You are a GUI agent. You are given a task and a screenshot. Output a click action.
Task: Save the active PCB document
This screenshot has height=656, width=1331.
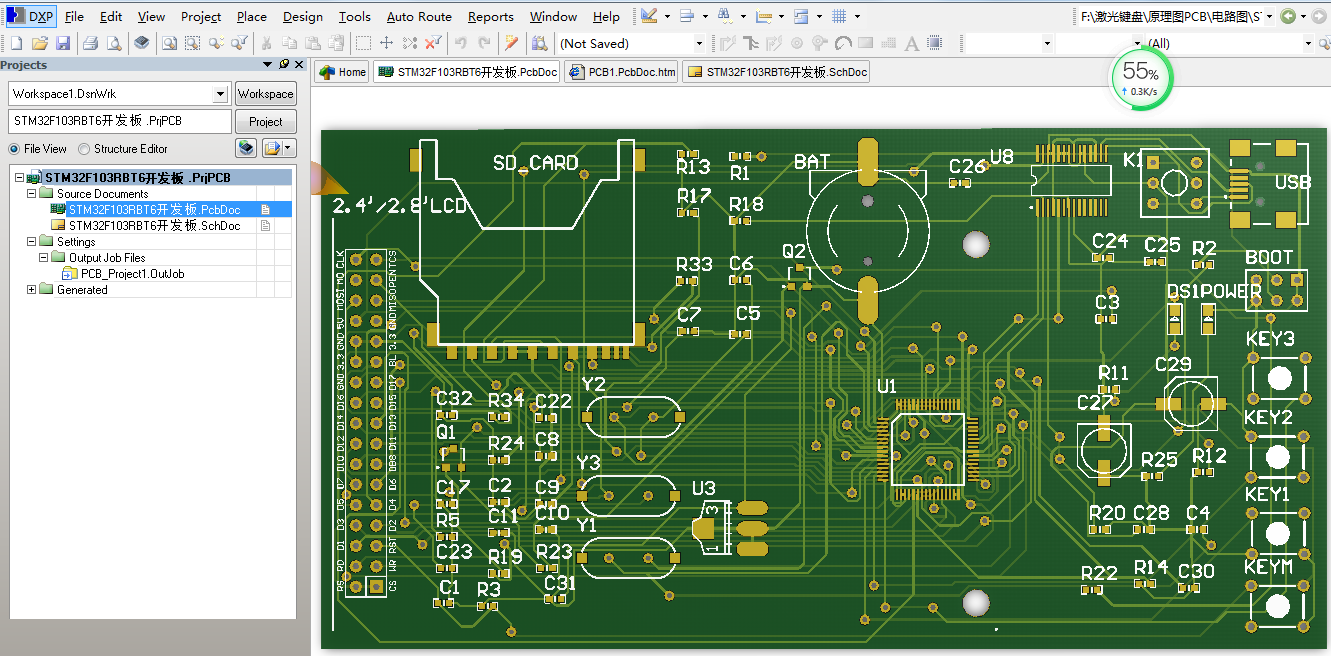[x=63, y=43]
